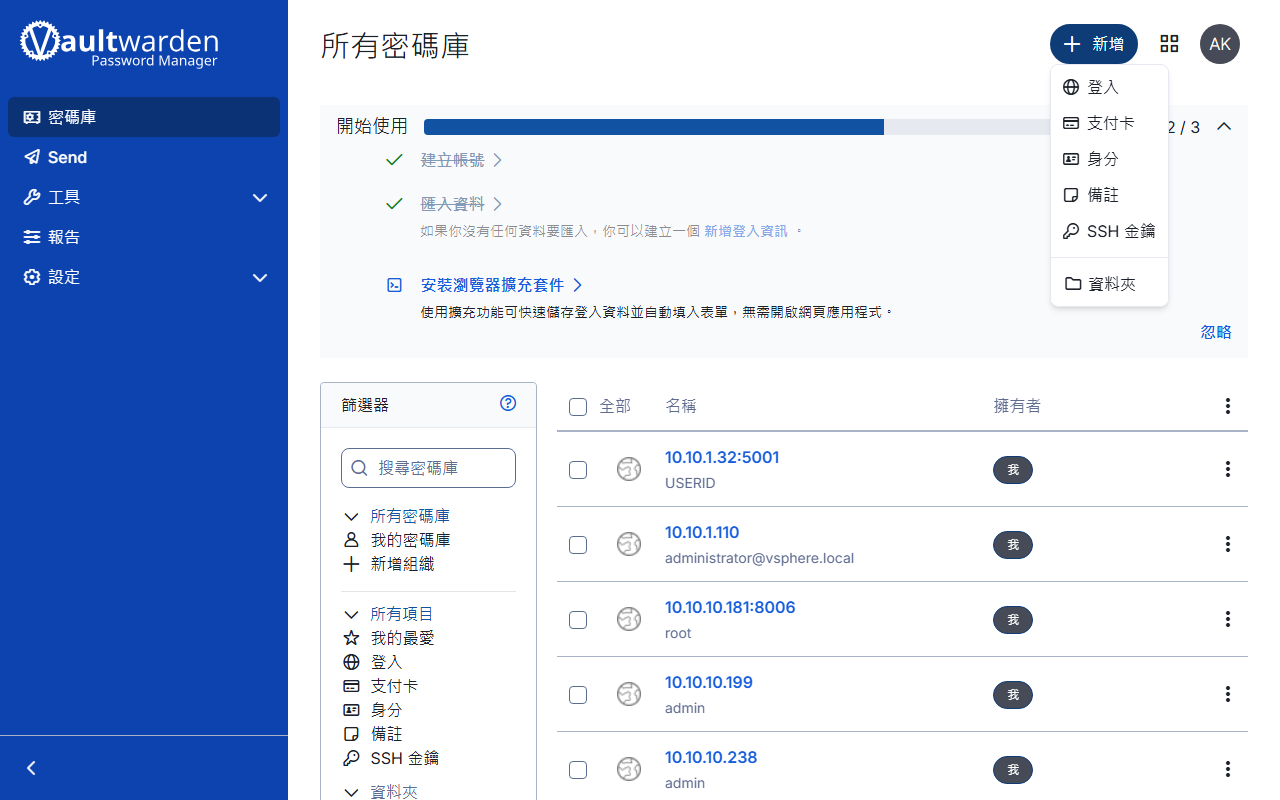Choose 資料夾 from the 新增 menu
This screenshot has width=1280, height=800.
[1109, 284]
